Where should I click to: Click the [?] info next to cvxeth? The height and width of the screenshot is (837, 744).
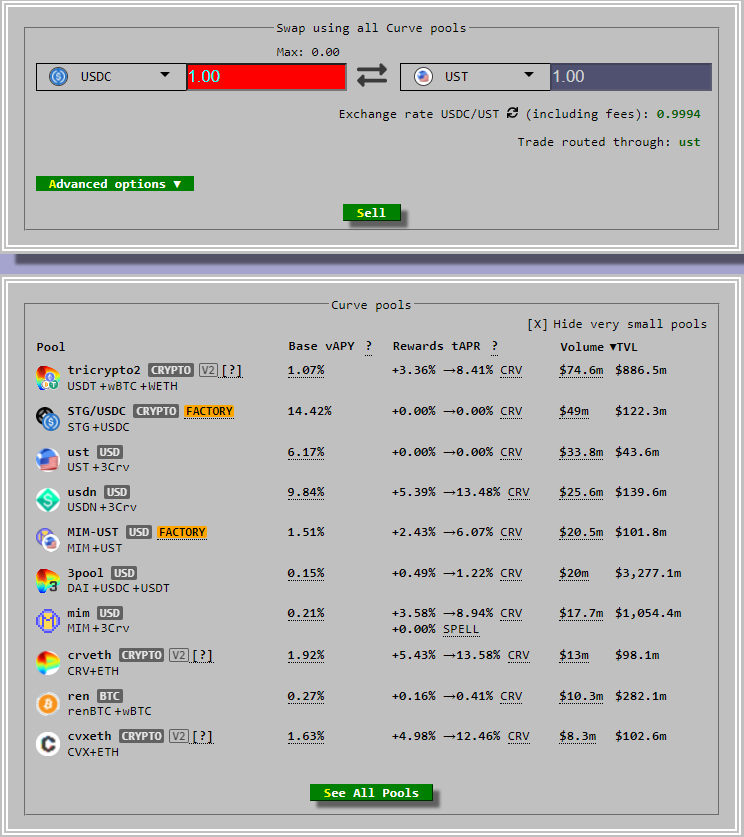(x=202, y=737)
